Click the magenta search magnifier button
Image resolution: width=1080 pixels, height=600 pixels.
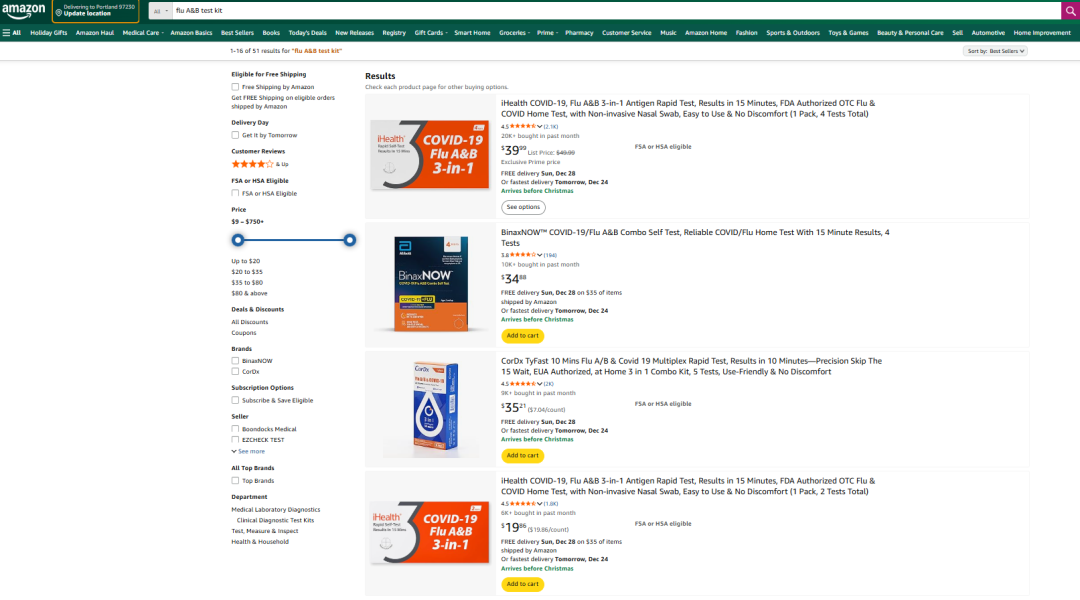click(x=1069, y=10)
